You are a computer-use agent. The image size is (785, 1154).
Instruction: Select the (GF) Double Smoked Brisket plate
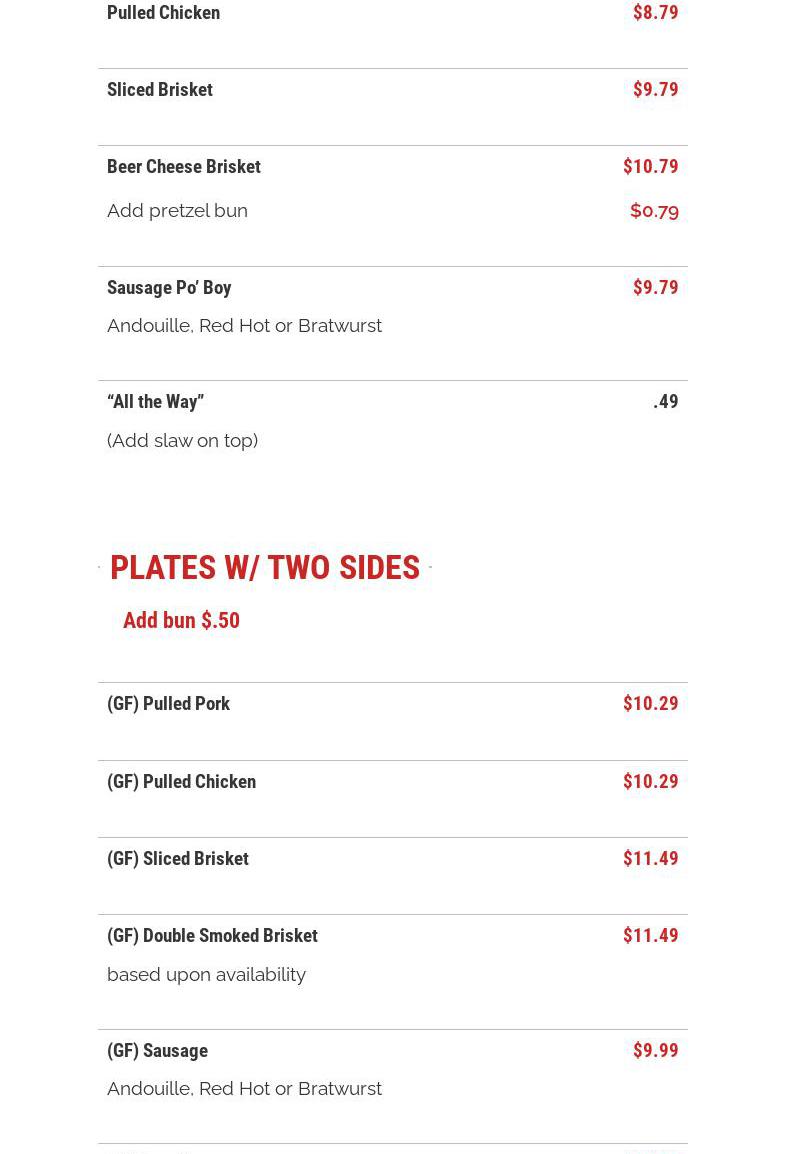pyautogui.click(x=212, y=936)
